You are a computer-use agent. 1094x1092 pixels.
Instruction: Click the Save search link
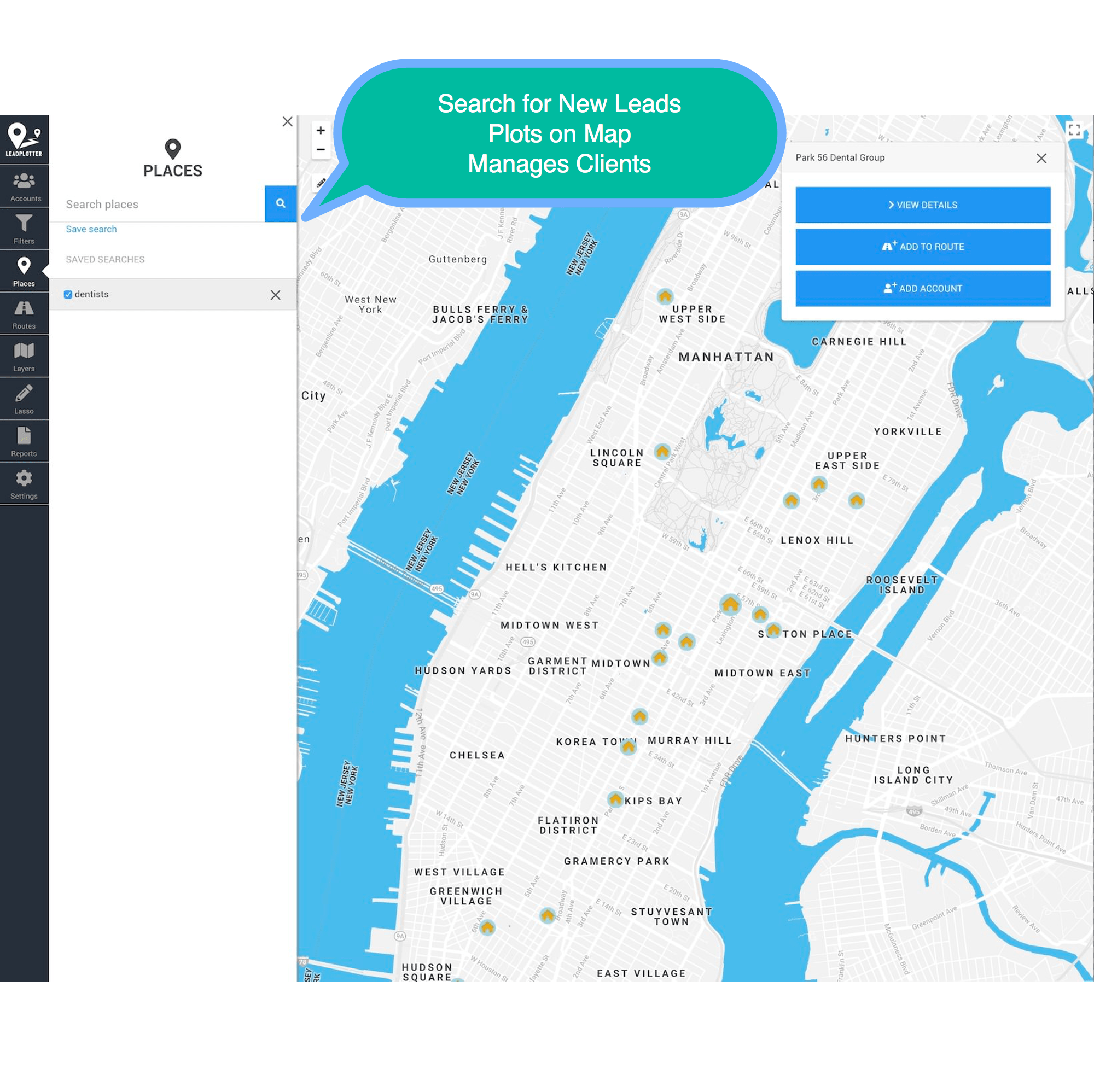tap(91, 229)
